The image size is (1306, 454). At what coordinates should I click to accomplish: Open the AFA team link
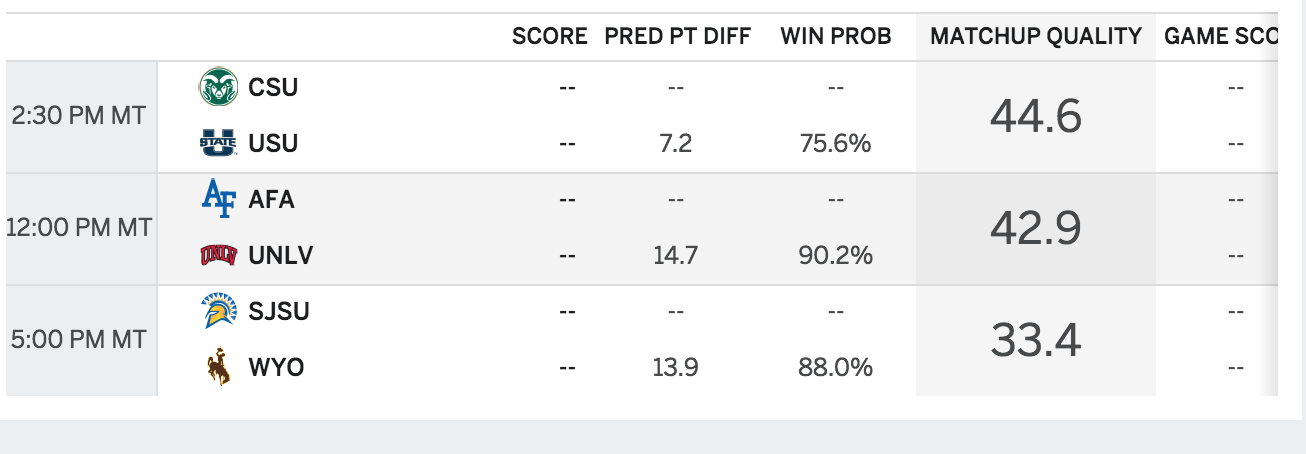[x=271, y=199]
